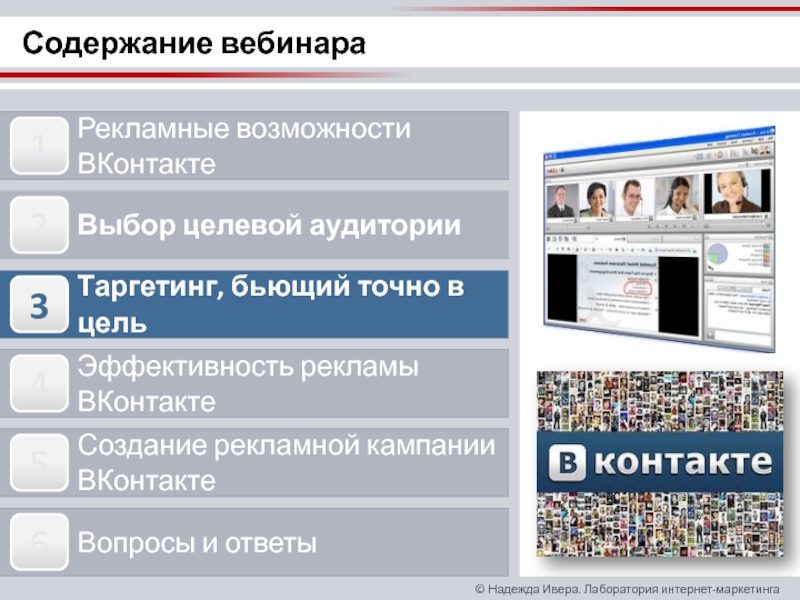Click the VK 'B' logo square
800x600 pixels.
pyautogui.click(x=567, y=463)
